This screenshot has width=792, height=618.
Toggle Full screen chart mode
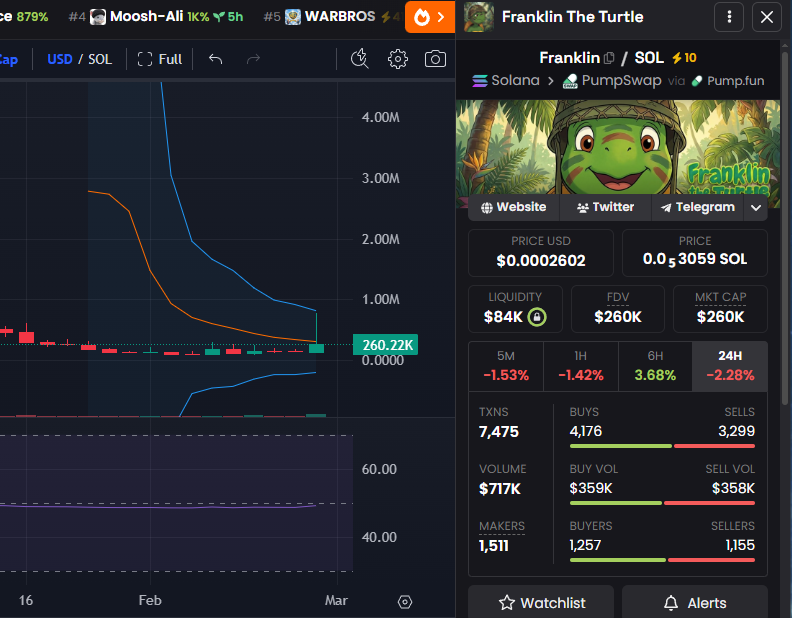coord(160,59)
